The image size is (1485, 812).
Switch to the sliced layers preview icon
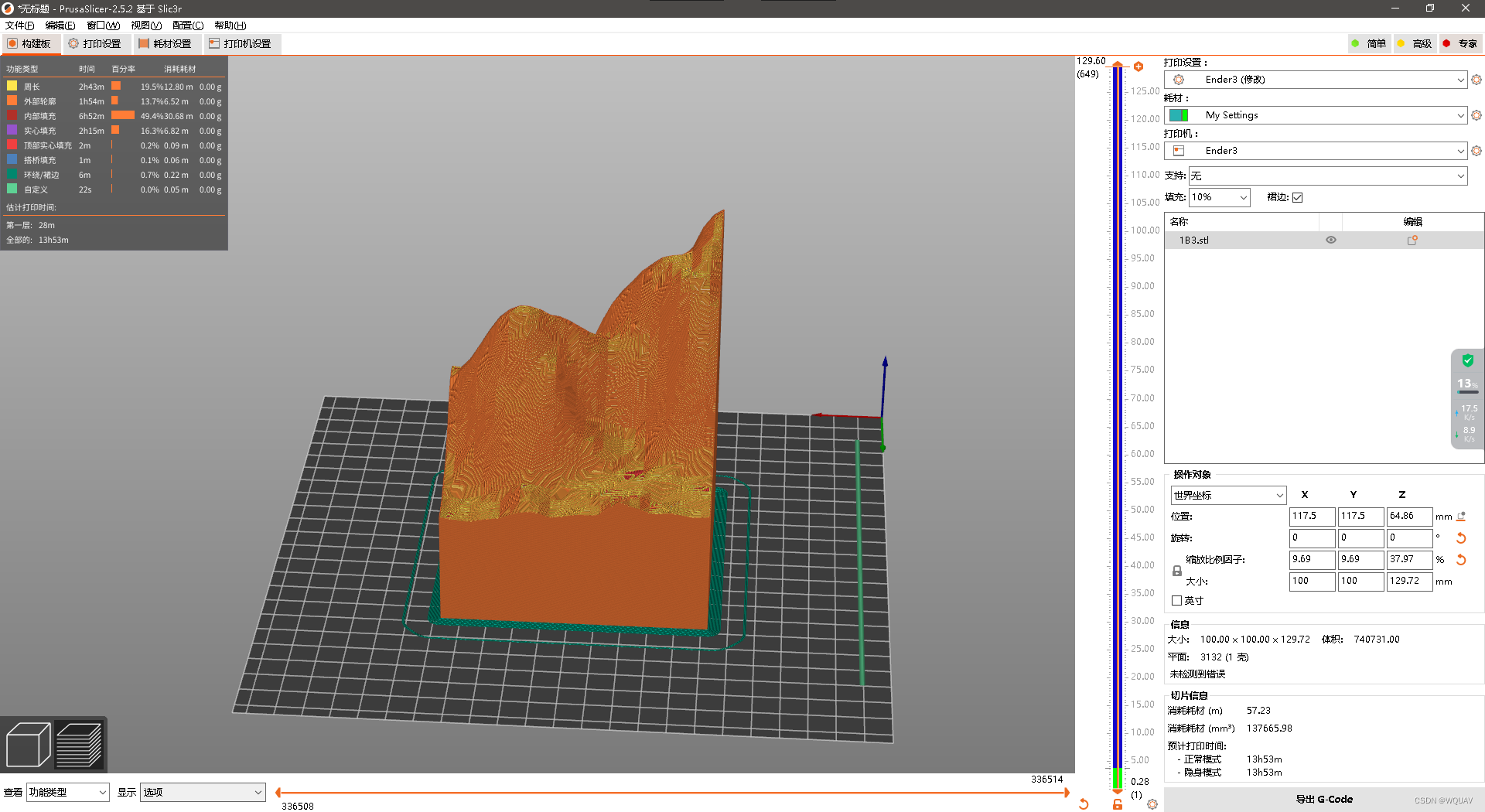[x=79, y=745]
